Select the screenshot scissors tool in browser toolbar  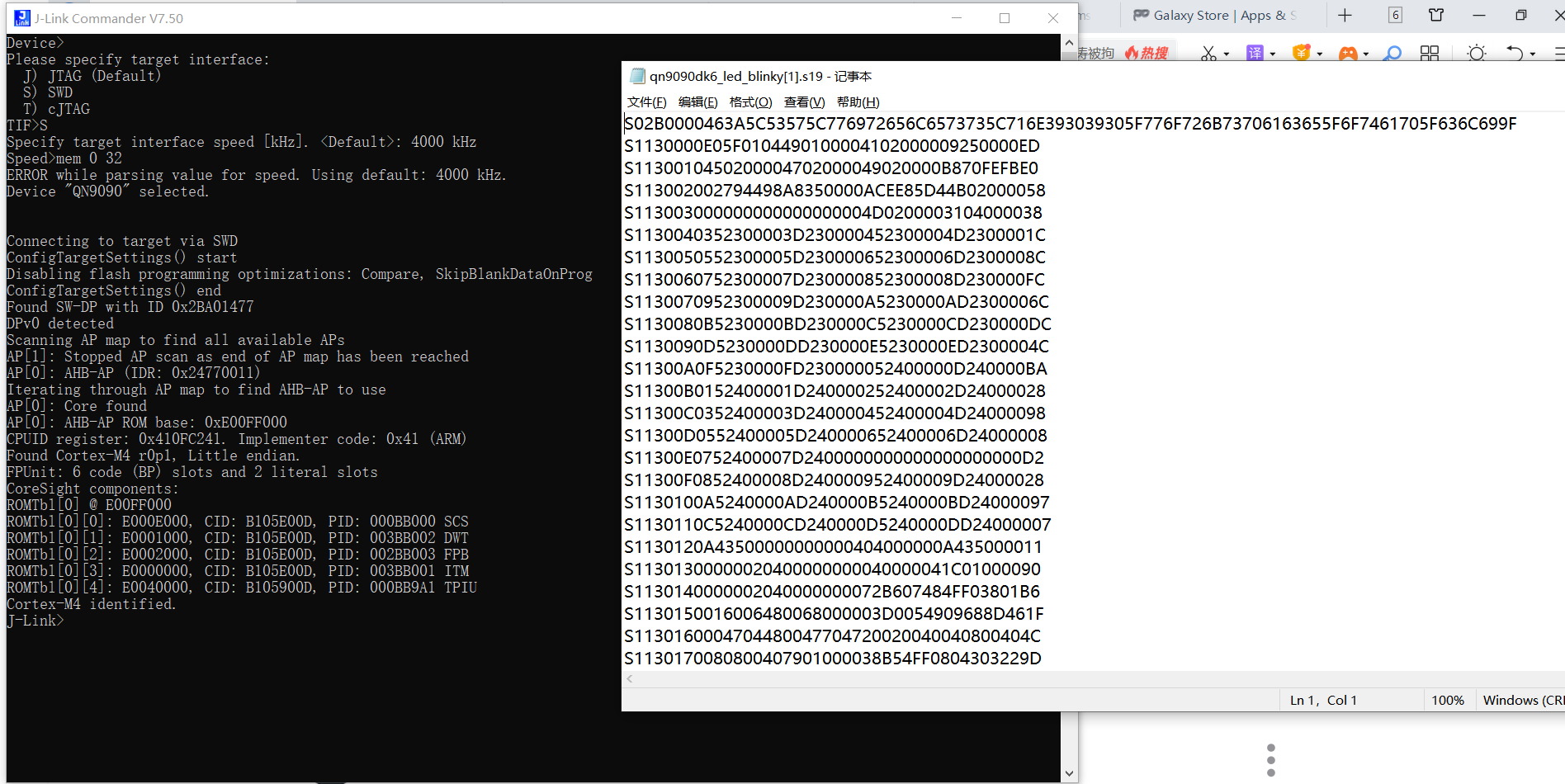click(1208, 53)
